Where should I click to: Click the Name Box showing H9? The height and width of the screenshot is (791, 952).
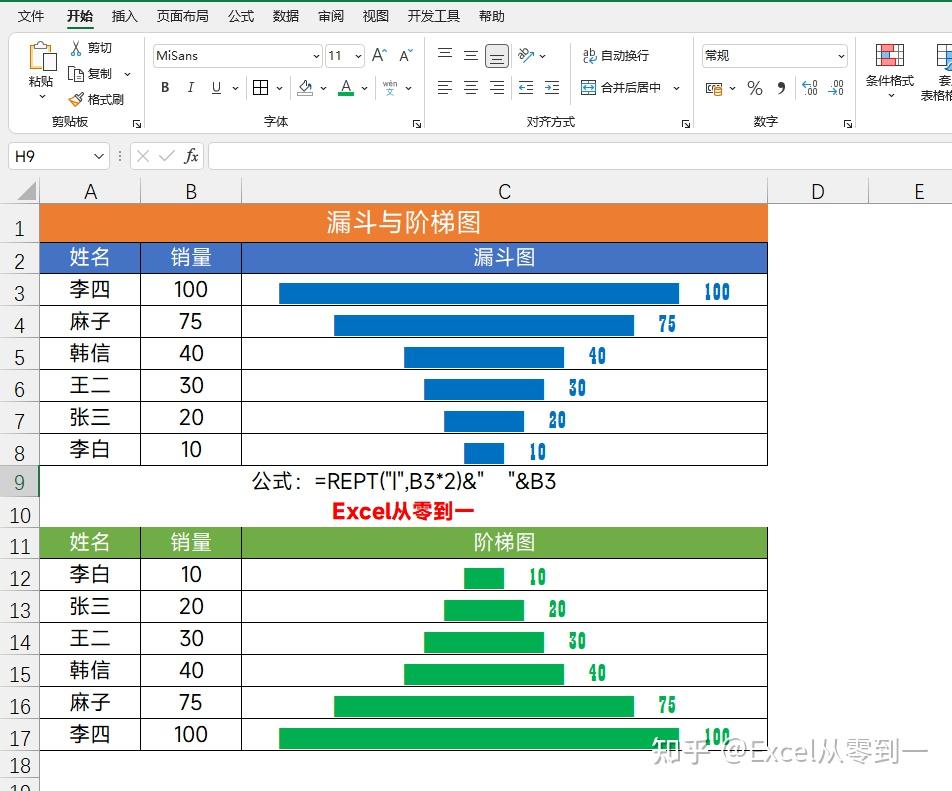click(x=57, y=156)
